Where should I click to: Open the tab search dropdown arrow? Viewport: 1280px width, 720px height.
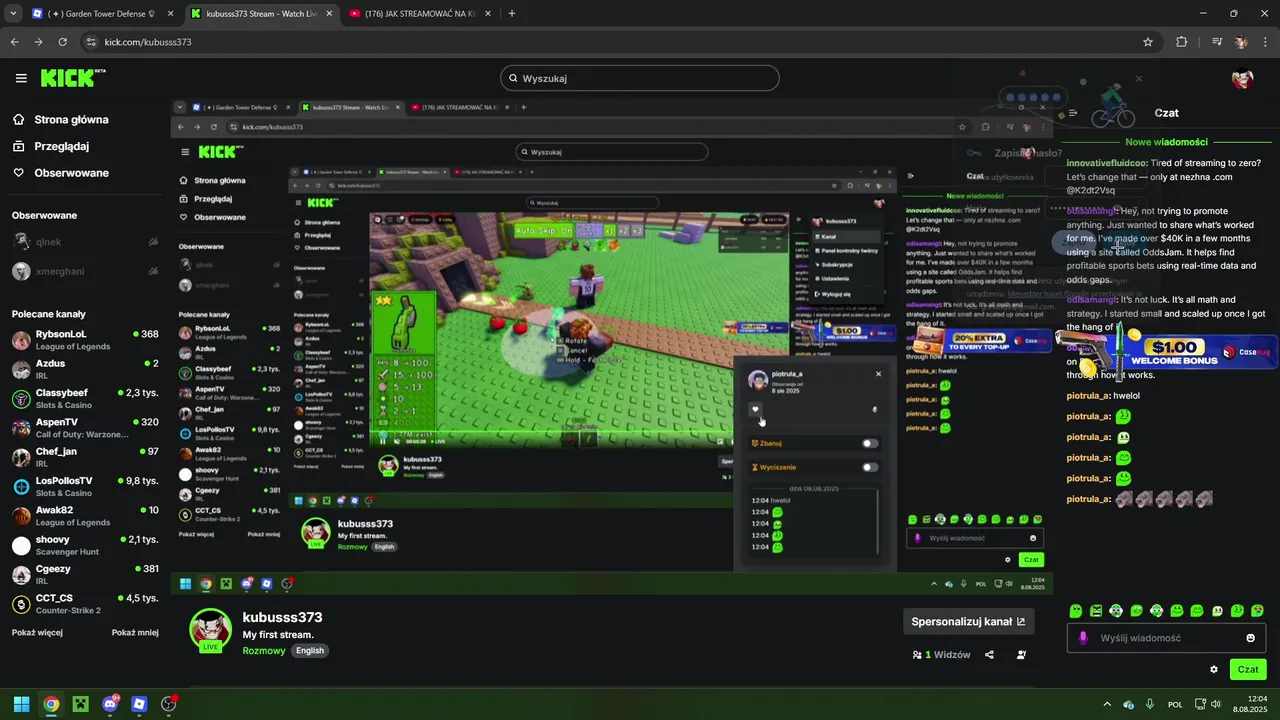13,14
